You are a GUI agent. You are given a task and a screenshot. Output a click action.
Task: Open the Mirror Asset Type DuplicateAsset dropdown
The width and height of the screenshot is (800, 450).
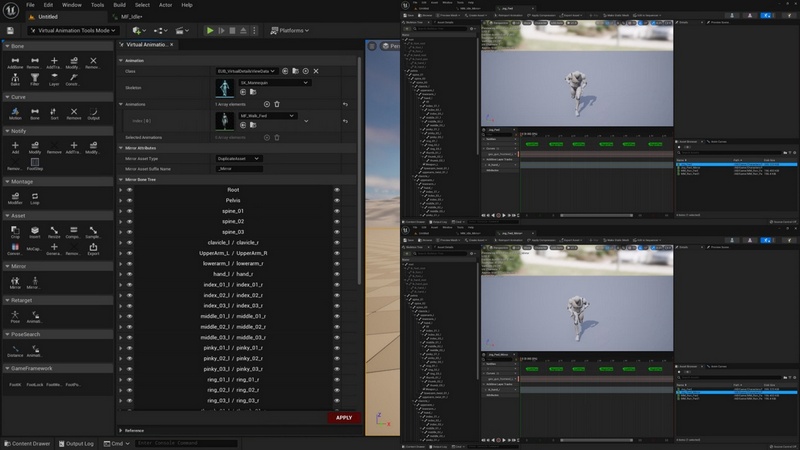pos(238,158)
